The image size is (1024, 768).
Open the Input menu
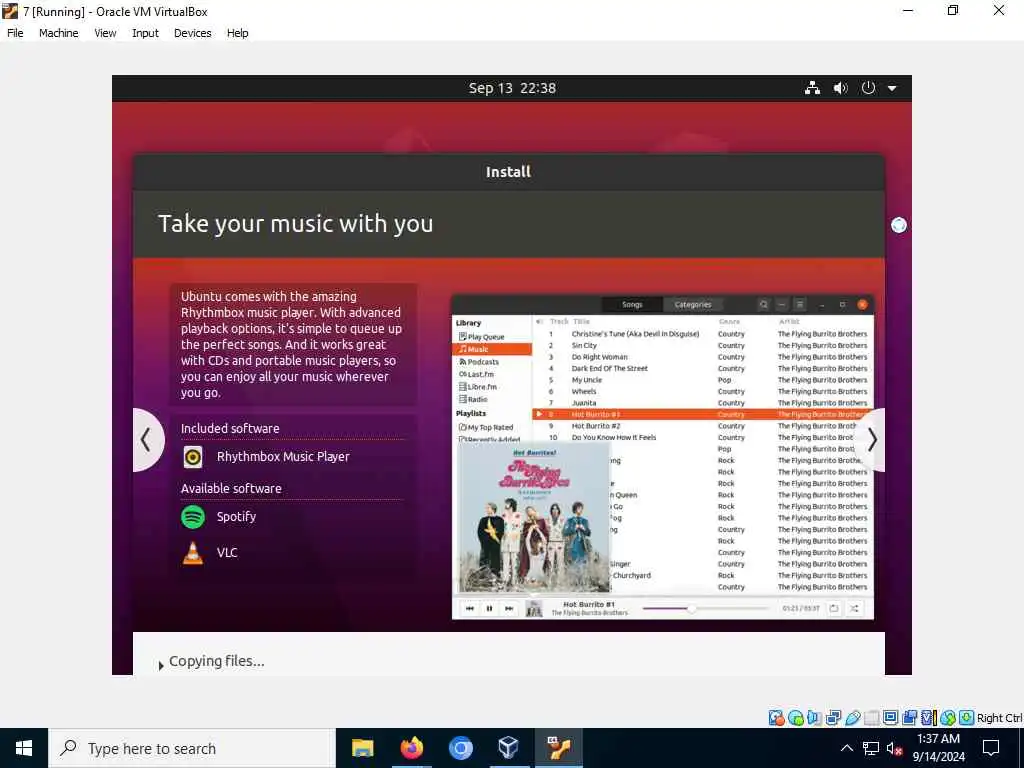[145, 33]
